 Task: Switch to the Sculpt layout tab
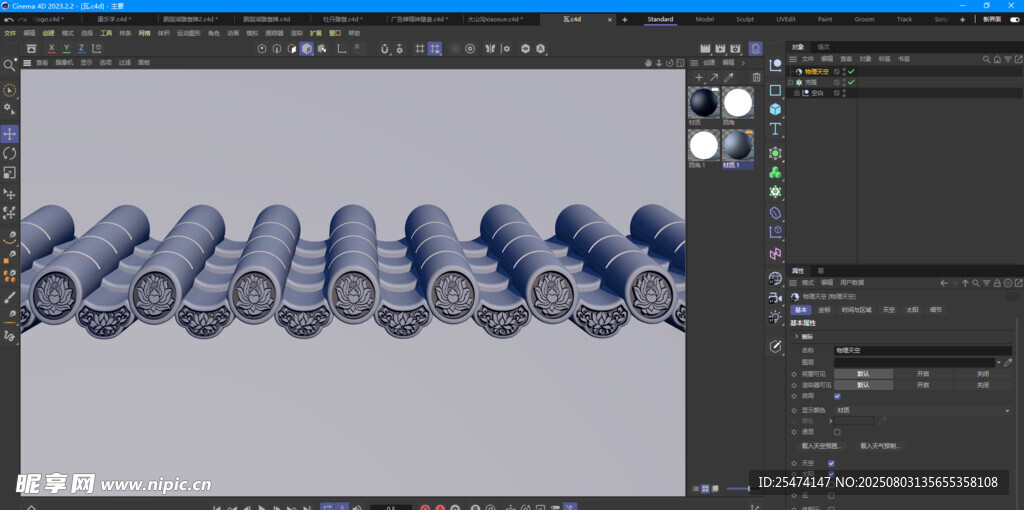tap(745, 19)
